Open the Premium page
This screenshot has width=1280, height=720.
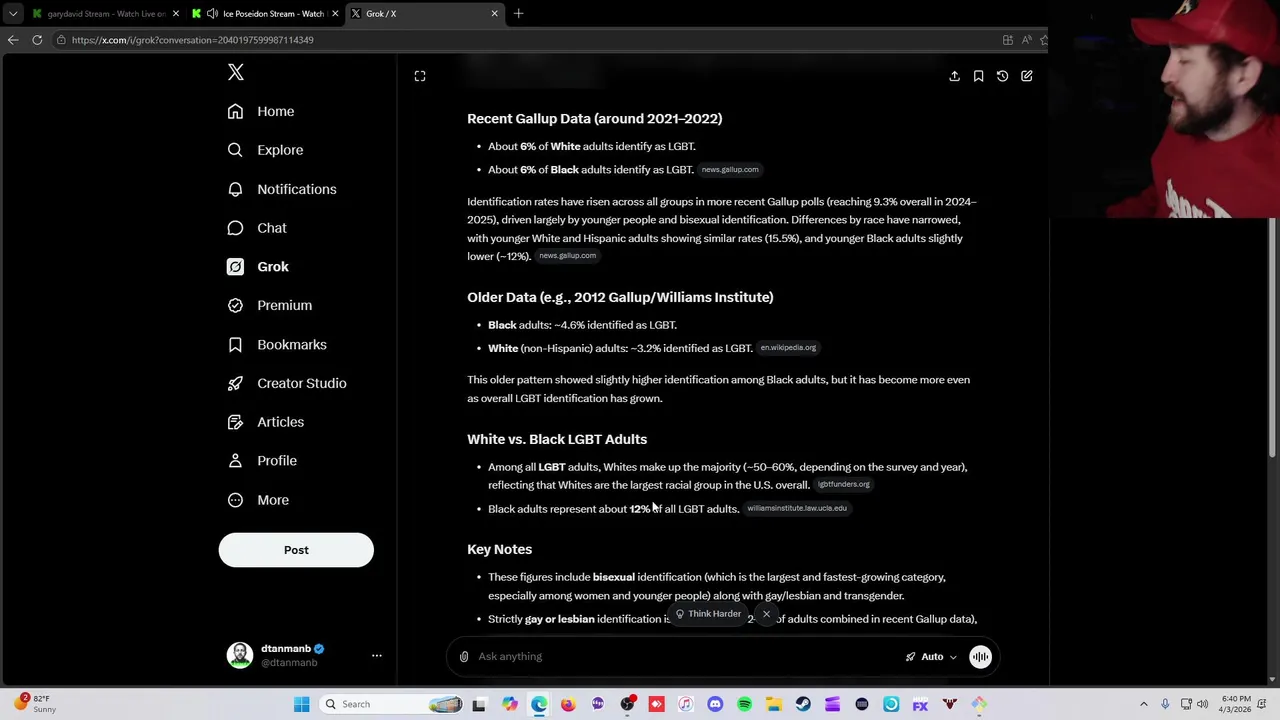coord(270,305)
